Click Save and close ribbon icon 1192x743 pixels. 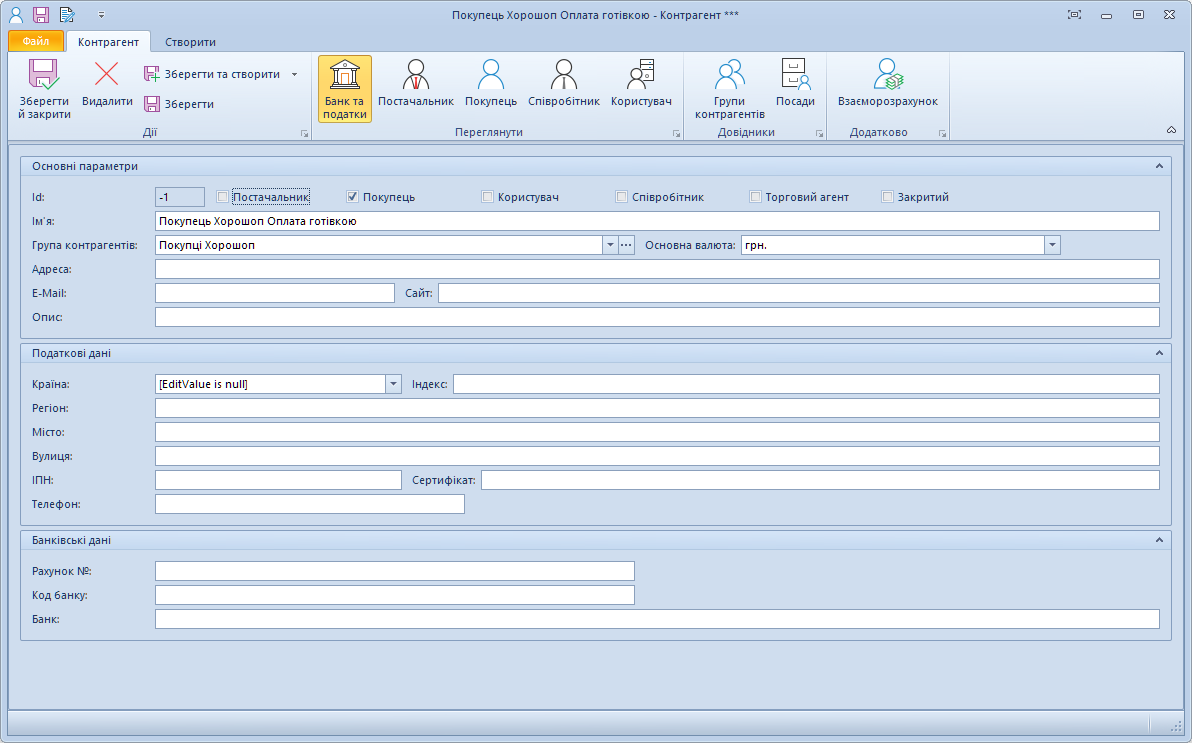pos(43,75)
